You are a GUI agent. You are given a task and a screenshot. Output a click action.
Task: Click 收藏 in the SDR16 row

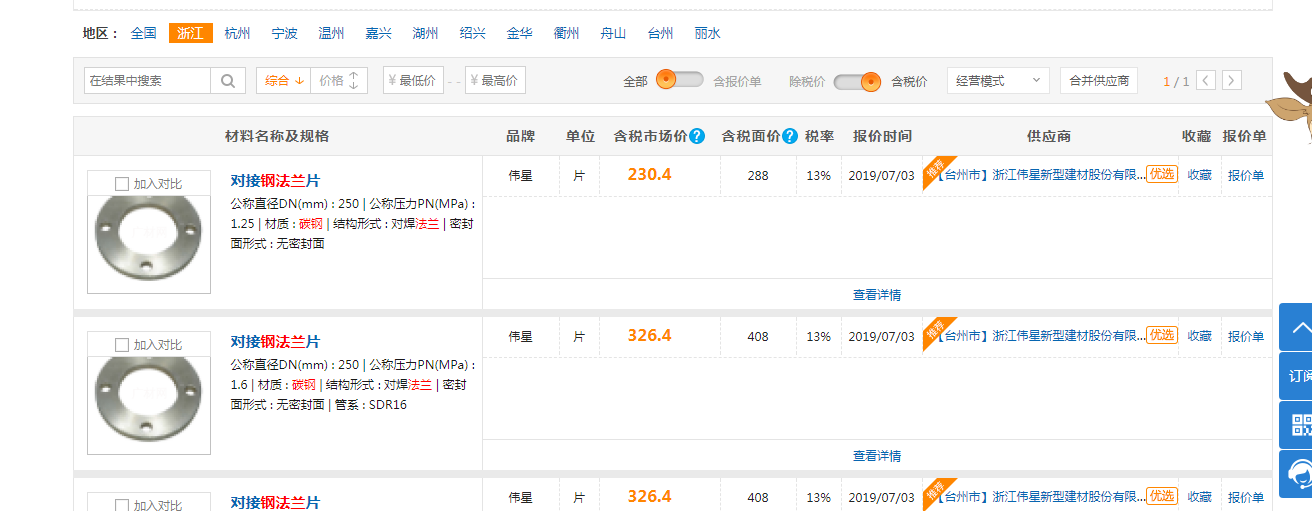coord(1200,336)
